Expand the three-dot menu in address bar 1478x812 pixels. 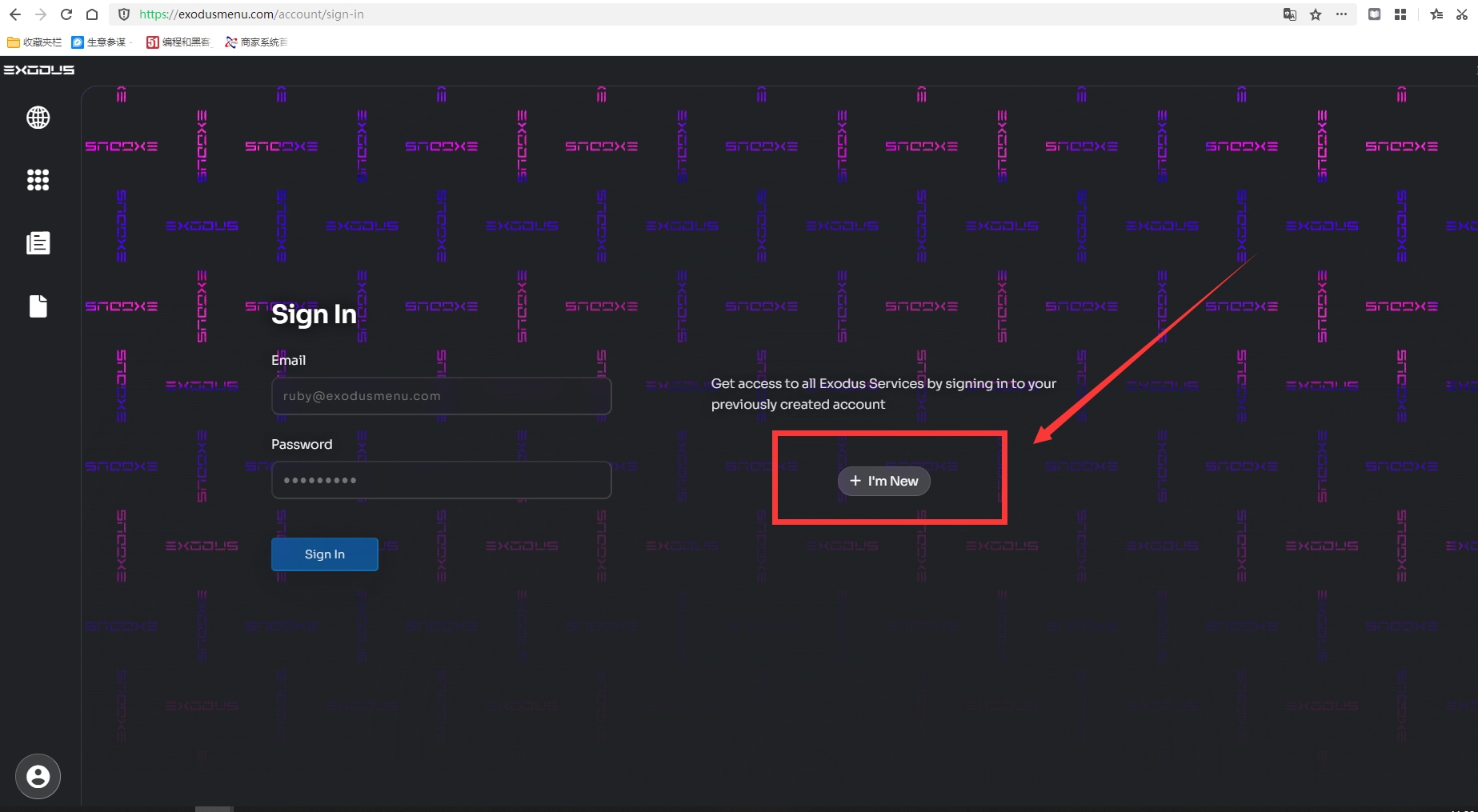tap(1342, 14)
